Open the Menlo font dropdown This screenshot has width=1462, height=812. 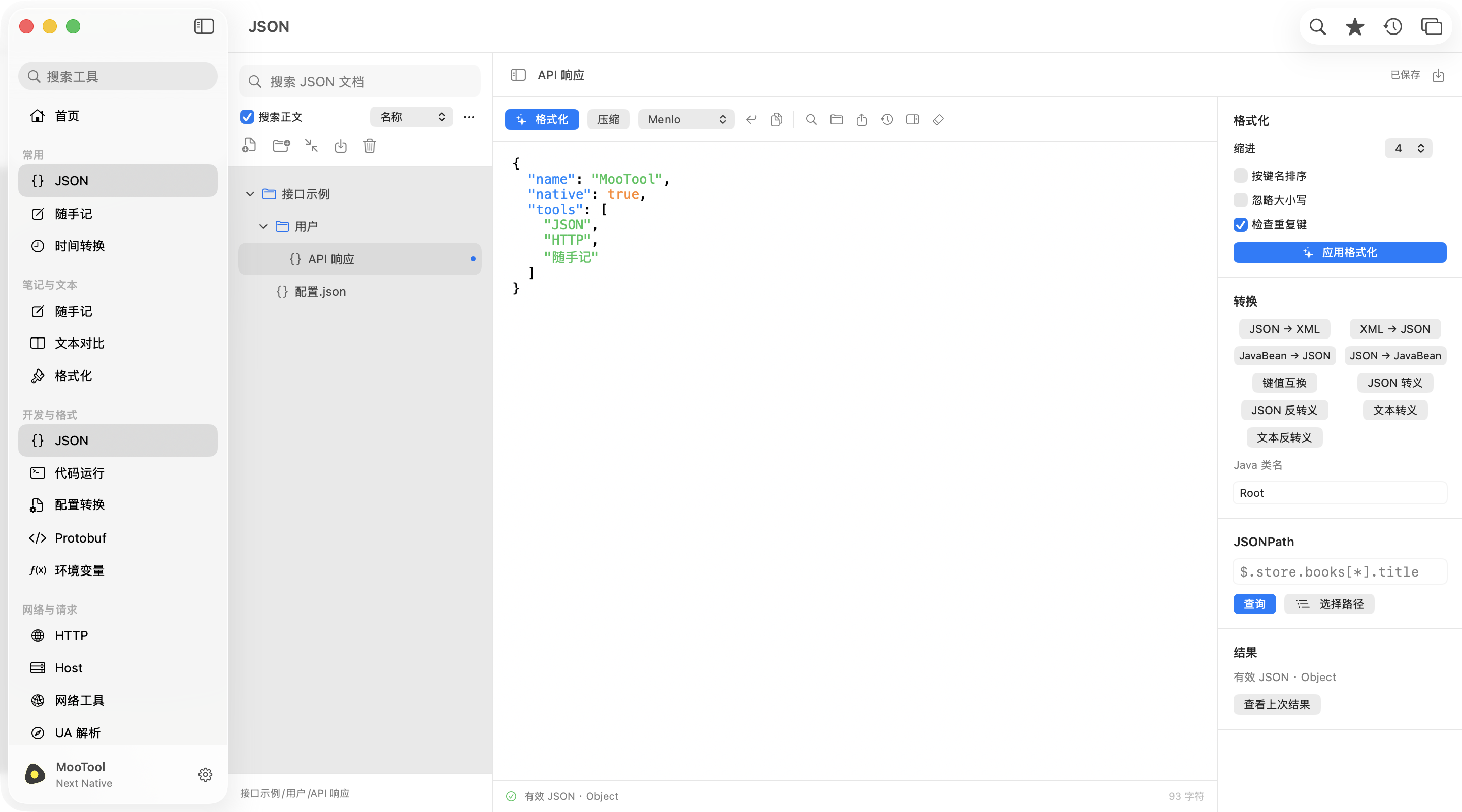686,119
